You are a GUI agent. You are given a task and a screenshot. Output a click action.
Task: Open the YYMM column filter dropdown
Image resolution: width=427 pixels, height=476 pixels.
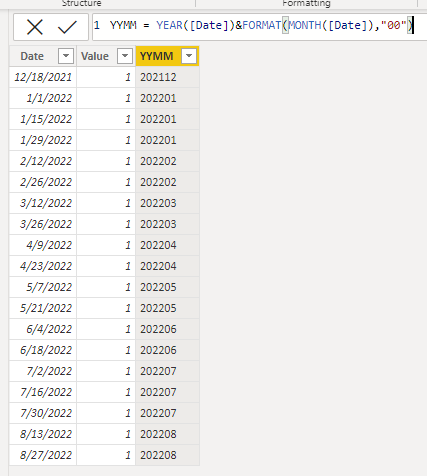tap(189, 56)
